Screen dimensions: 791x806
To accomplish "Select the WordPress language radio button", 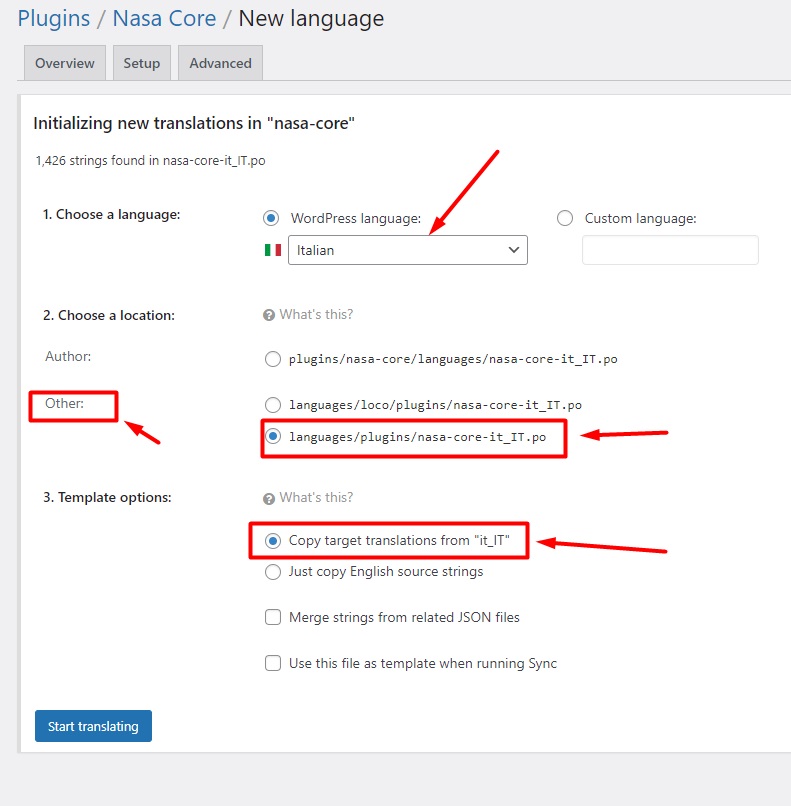I will (270, 218).
